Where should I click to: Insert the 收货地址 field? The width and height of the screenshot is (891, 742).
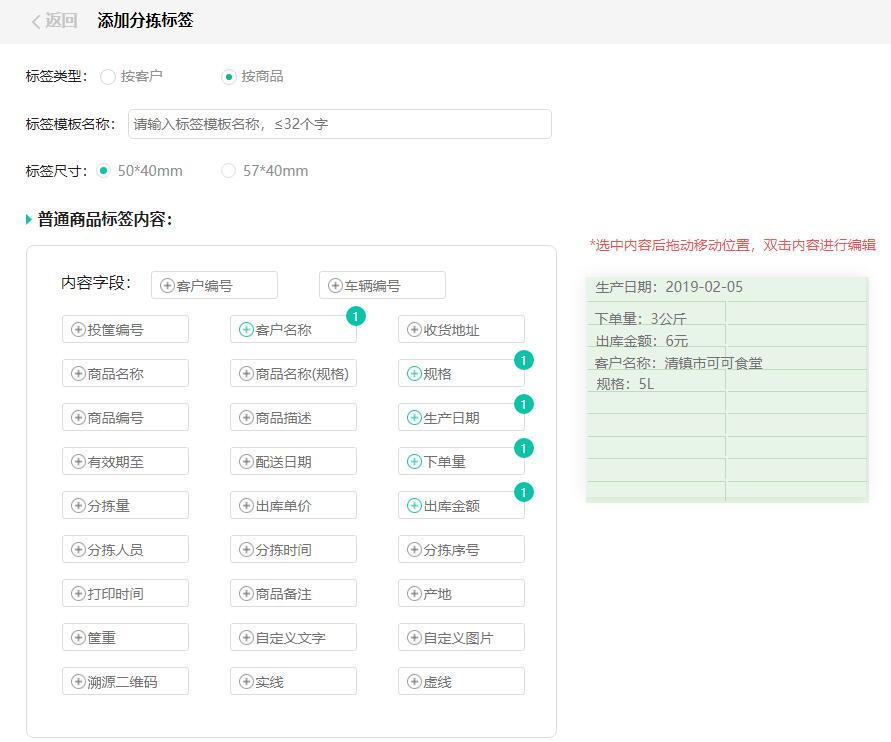(460, 329)
